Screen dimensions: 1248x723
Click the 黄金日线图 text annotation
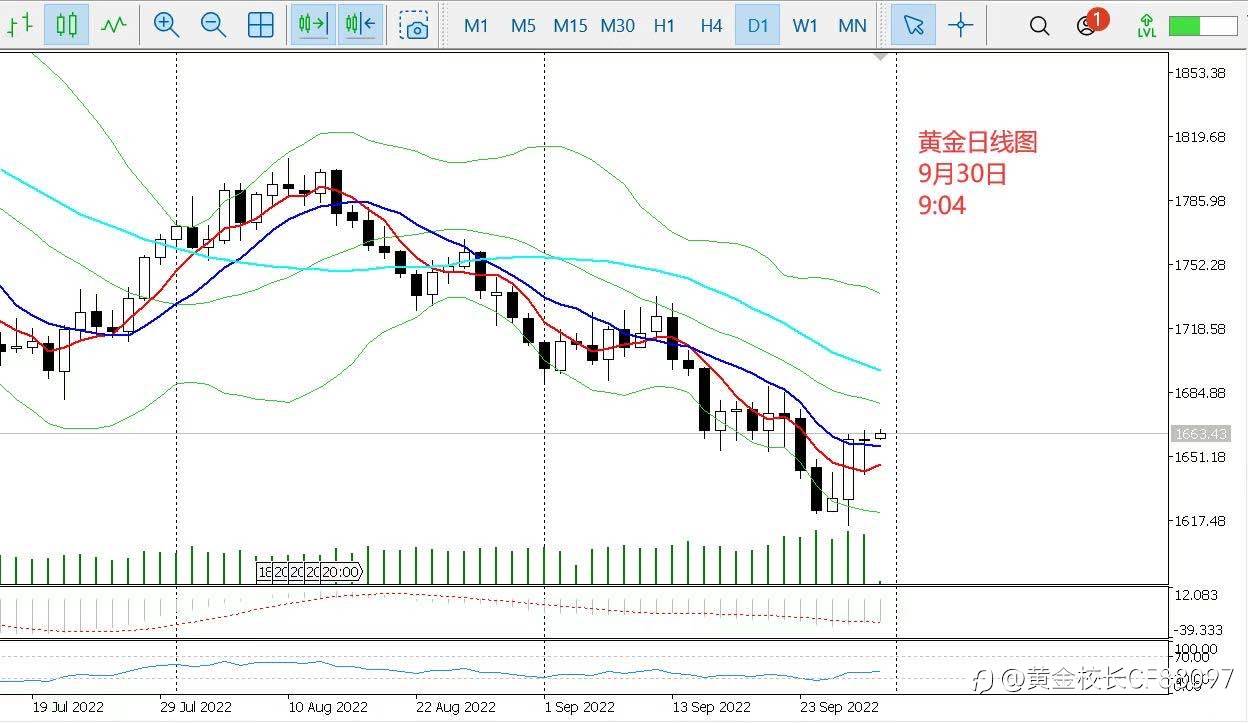point(978,142)
